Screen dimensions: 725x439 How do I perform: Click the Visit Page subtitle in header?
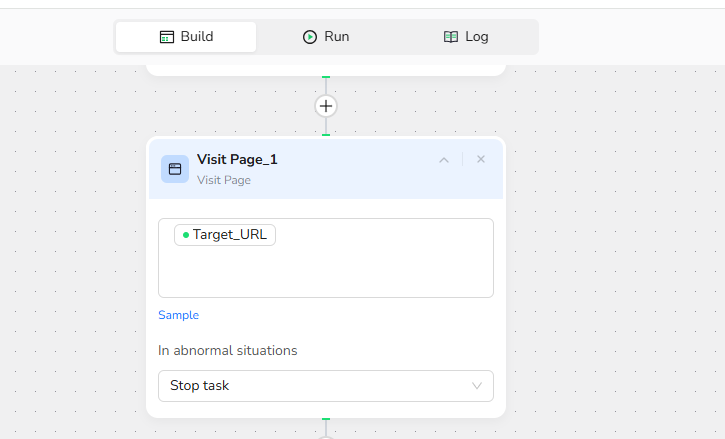pyautogui.click(x=224, y=180)
